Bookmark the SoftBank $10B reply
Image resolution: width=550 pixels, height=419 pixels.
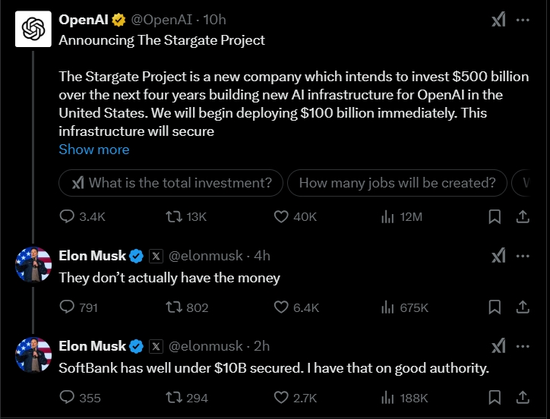(495, 398)
